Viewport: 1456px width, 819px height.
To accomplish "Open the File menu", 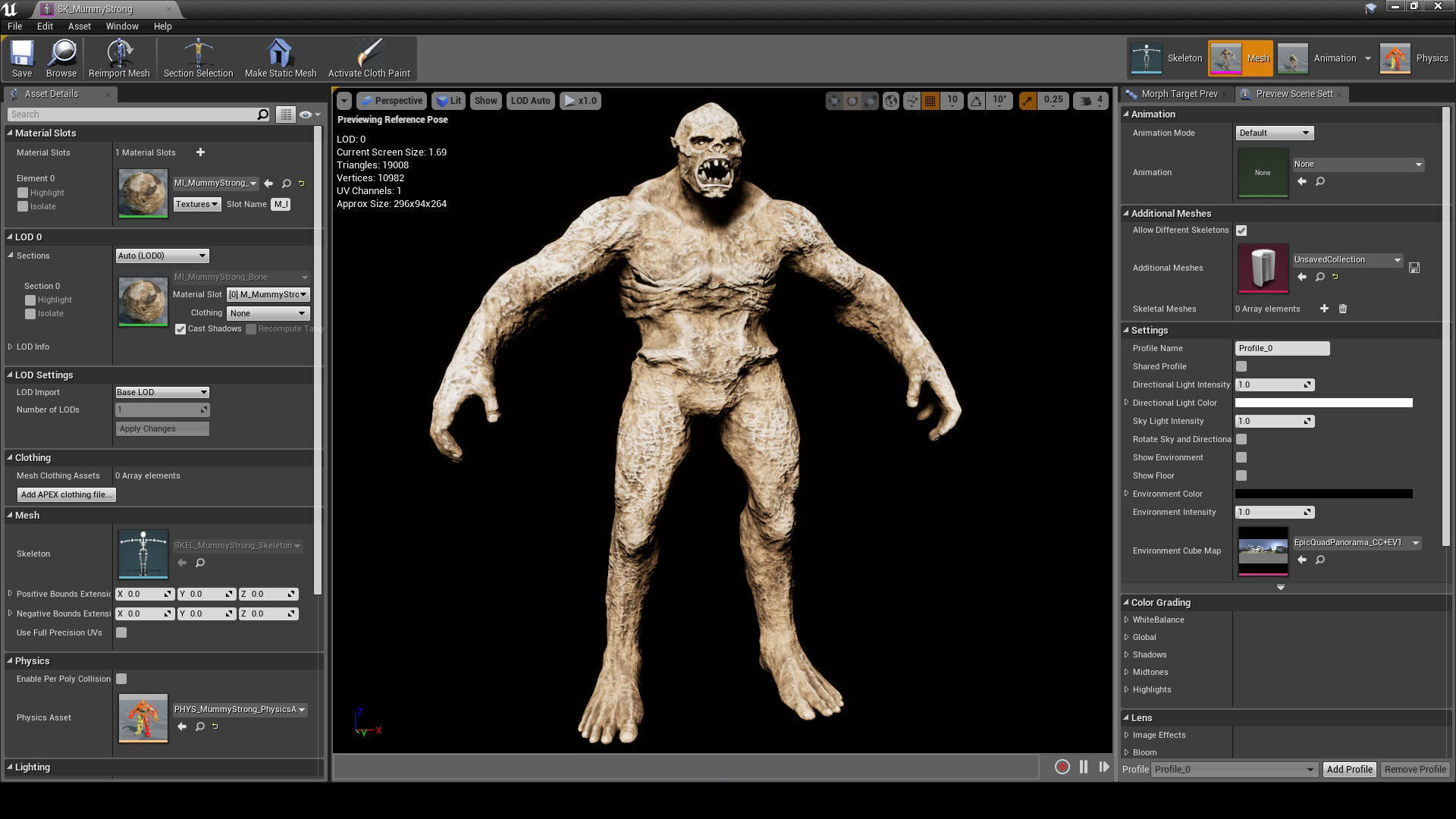I will coord(14,26).
